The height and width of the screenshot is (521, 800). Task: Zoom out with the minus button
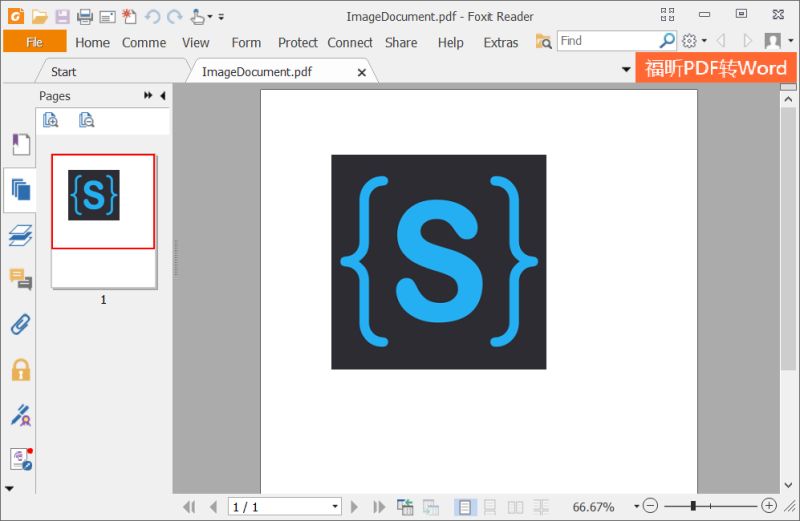(650, 506)
